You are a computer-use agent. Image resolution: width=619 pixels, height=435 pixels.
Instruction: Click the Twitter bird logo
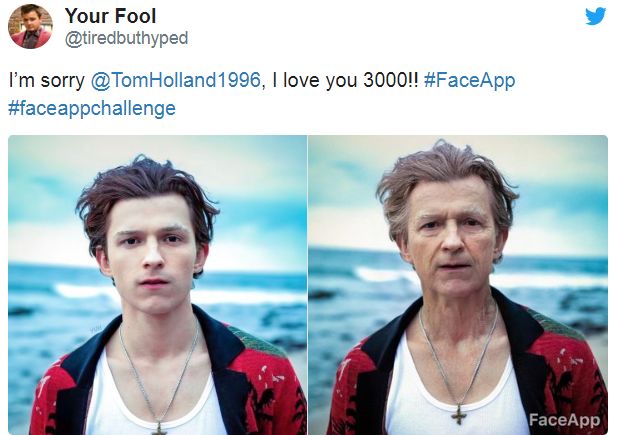click(595, 16)
